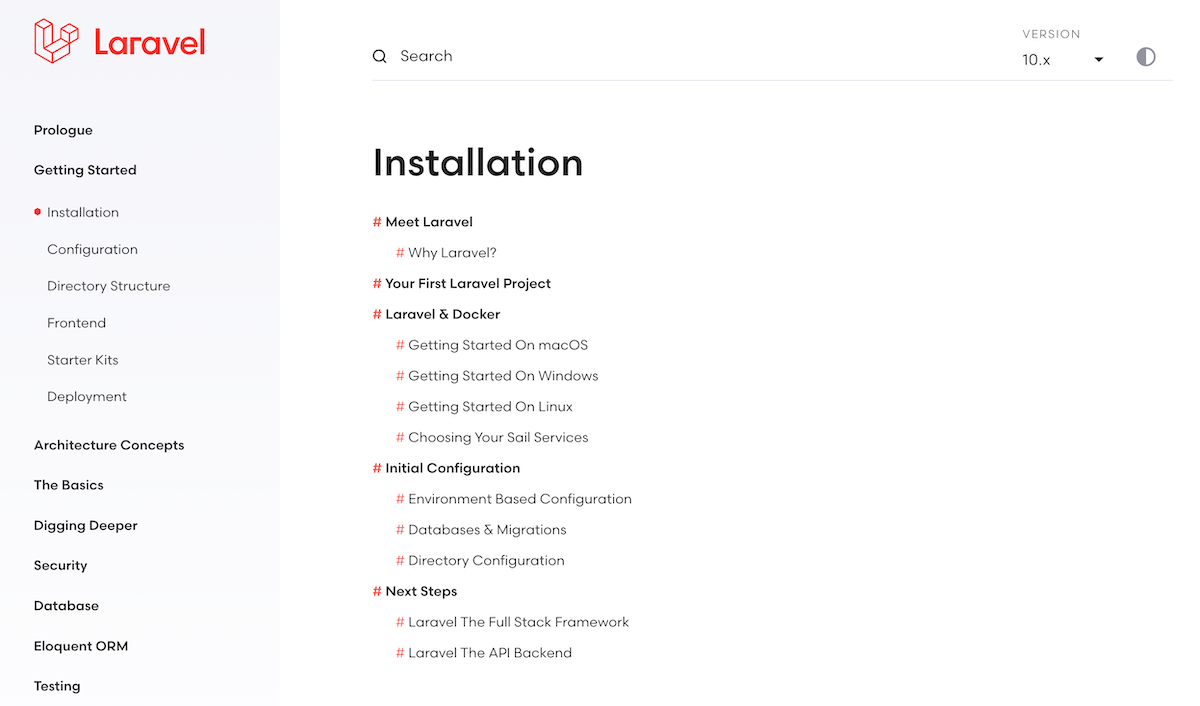Click the anchor icon beside Why Laravel?
The image size is (1200, 706).
coord(399,252)
